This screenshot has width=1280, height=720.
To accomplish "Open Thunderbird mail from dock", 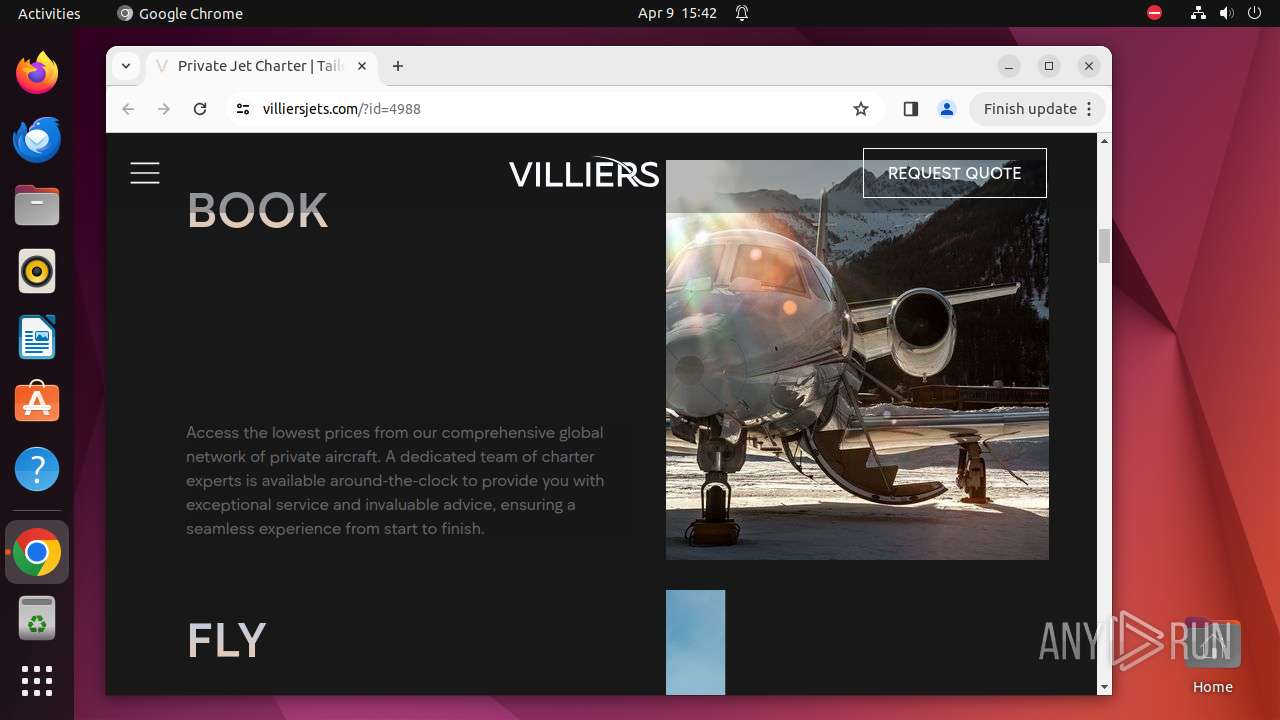I will point(37,139).
